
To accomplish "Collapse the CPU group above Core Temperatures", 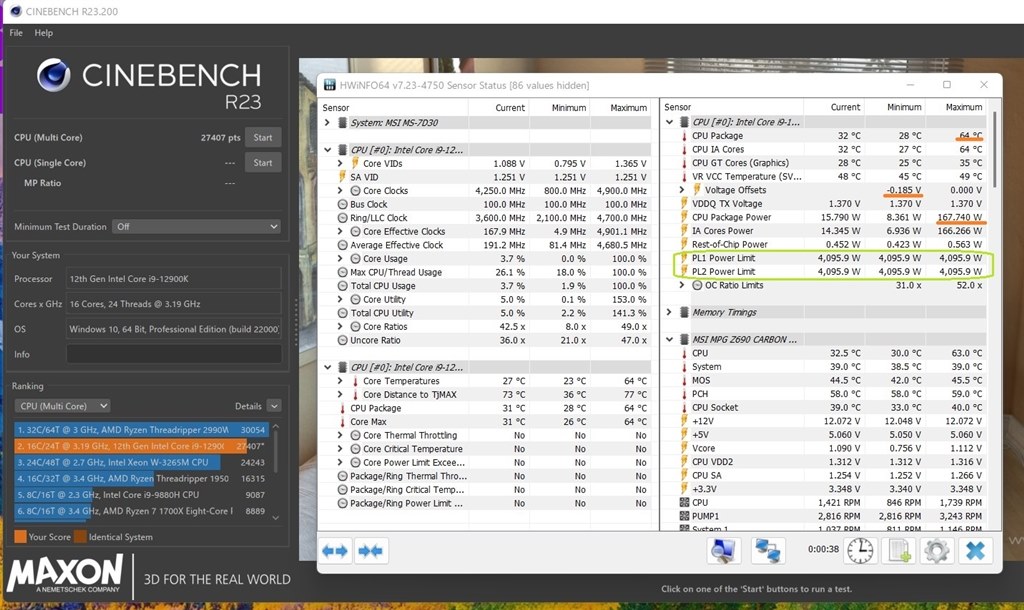I will 328,368.
